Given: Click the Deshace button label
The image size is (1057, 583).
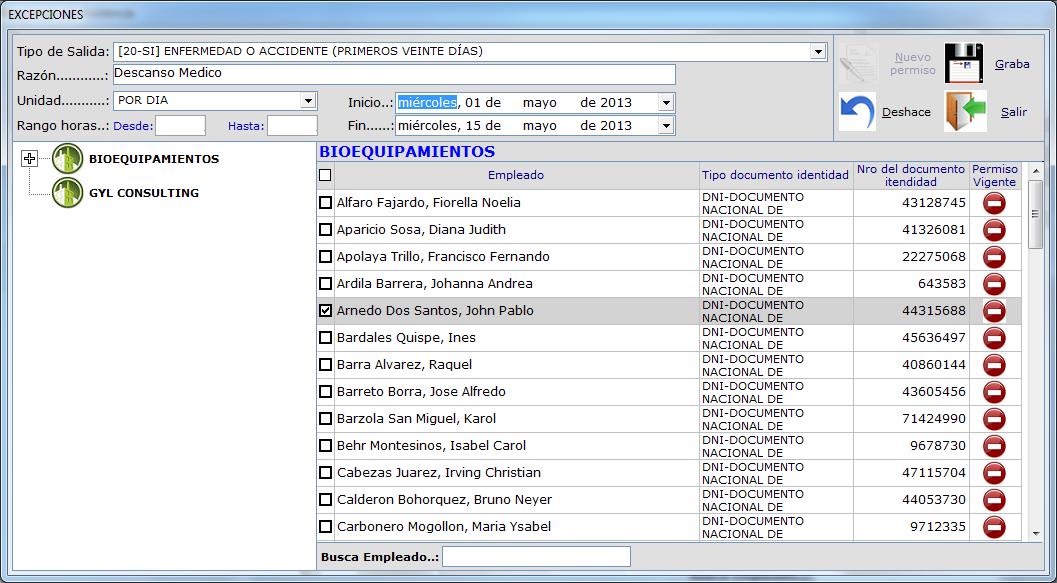Looking at the screenshot, I should (x=906, y=112).
